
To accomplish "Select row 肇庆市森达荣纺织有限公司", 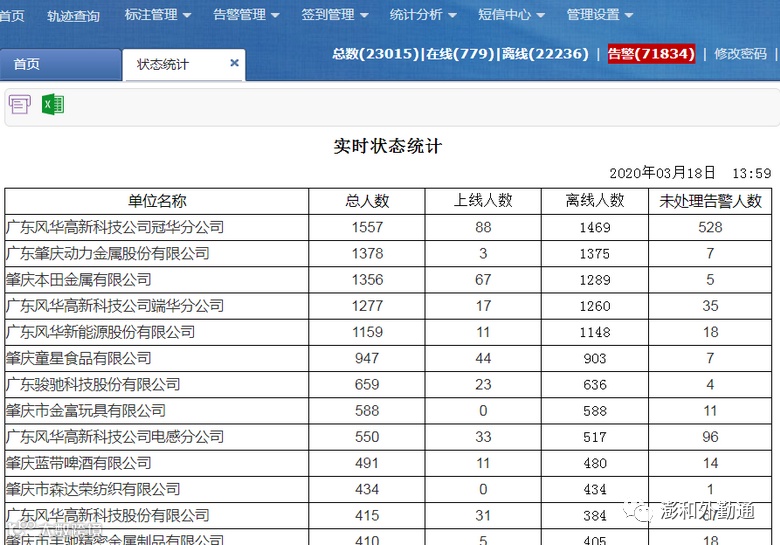I will point(388,489).
